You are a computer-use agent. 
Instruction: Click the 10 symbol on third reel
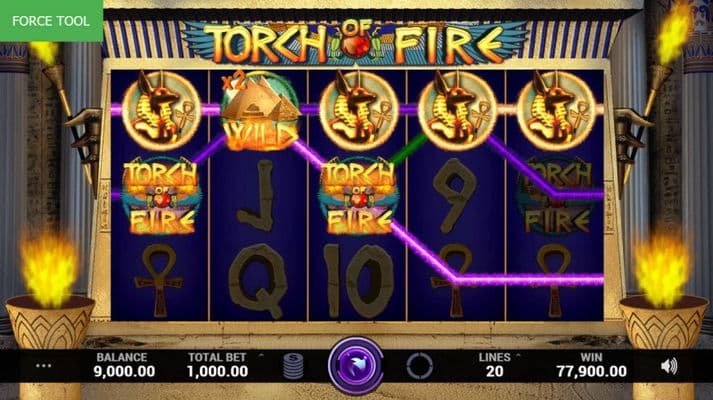click(x=358, y=280)
